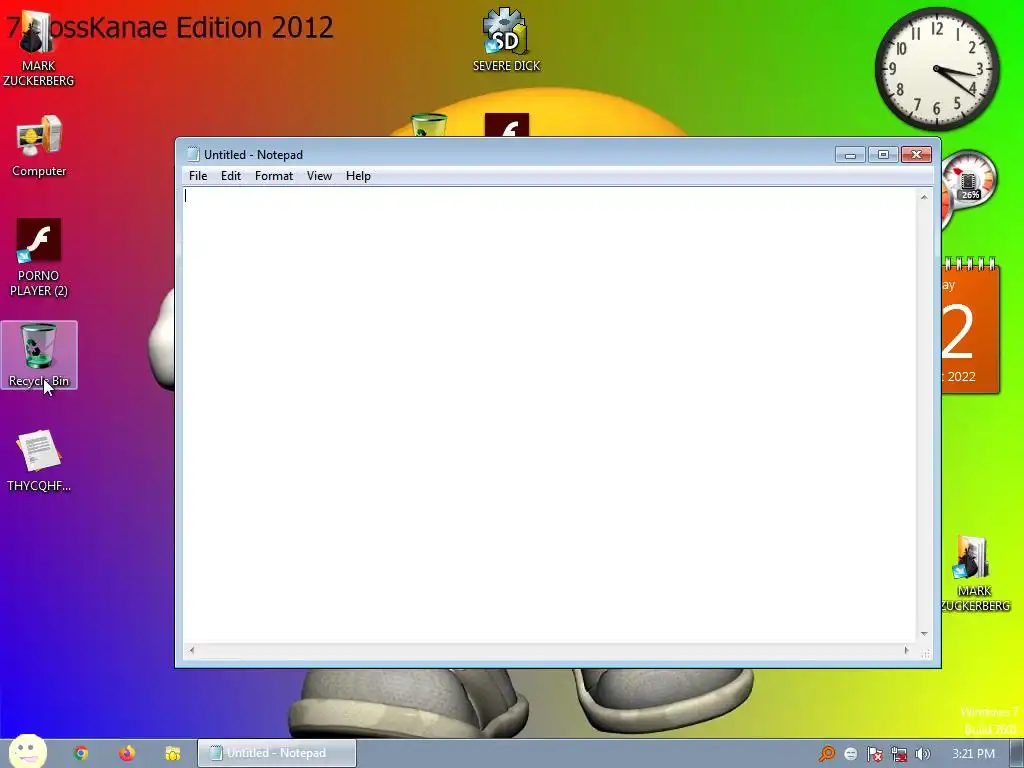Click the Untitled - Notepad taskbar button
1024x768 pixels.
pos(277,753)
